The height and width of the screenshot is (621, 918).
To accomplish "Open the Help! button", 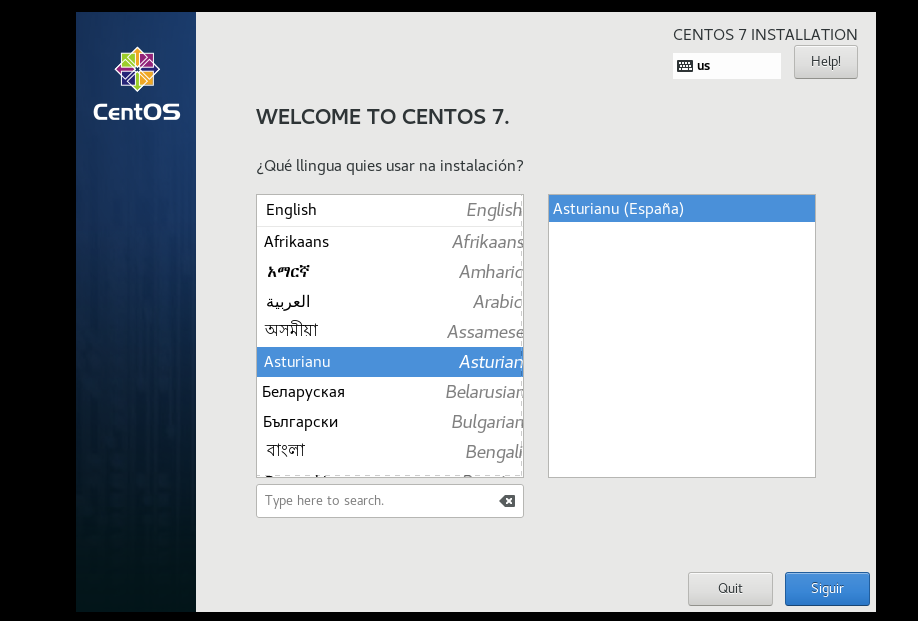I will pyautogui.click(x=825, y=62).
